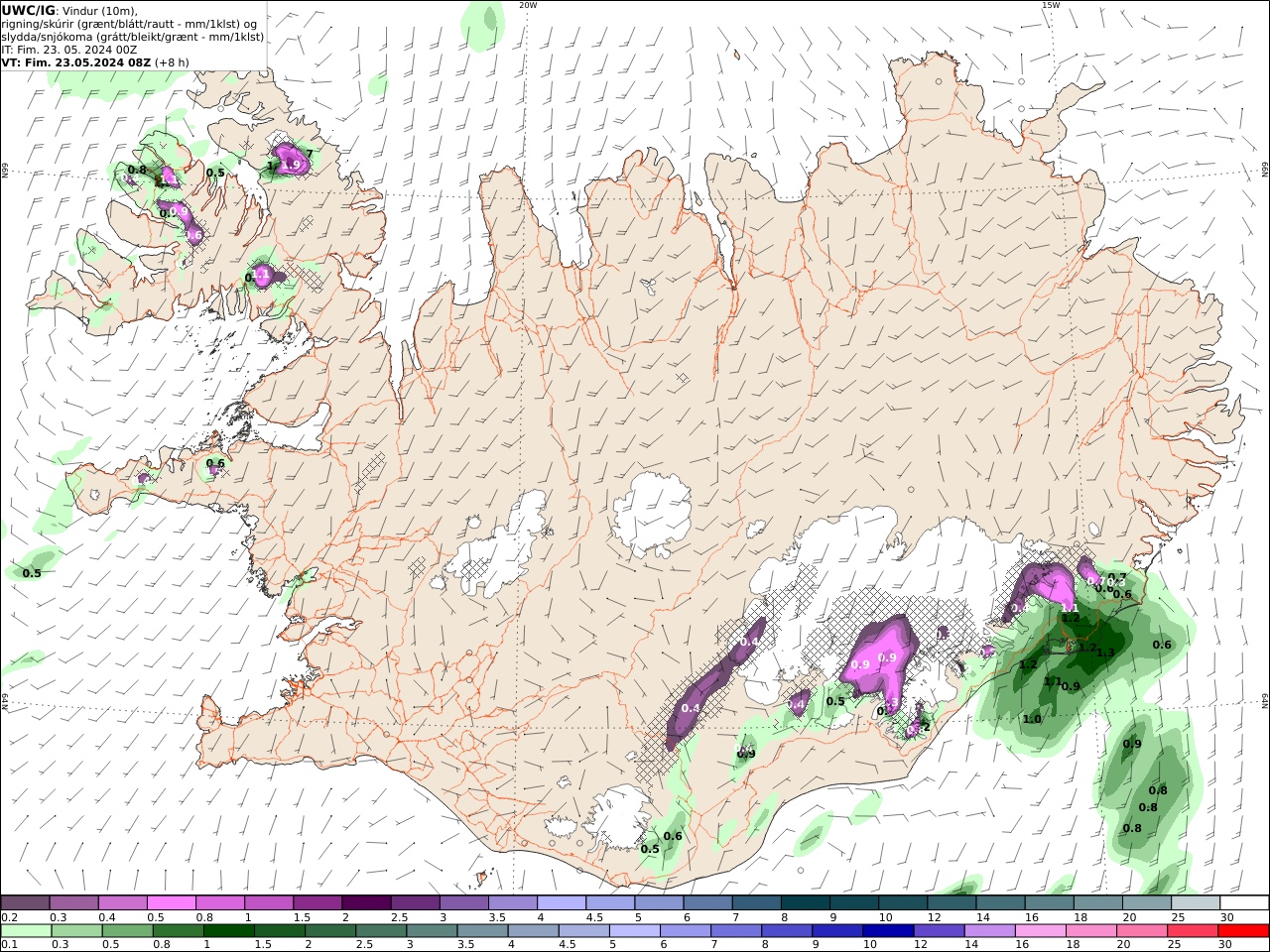
Task: Click the '0.5' value by the south coast
Action: [x=650, y=849]
